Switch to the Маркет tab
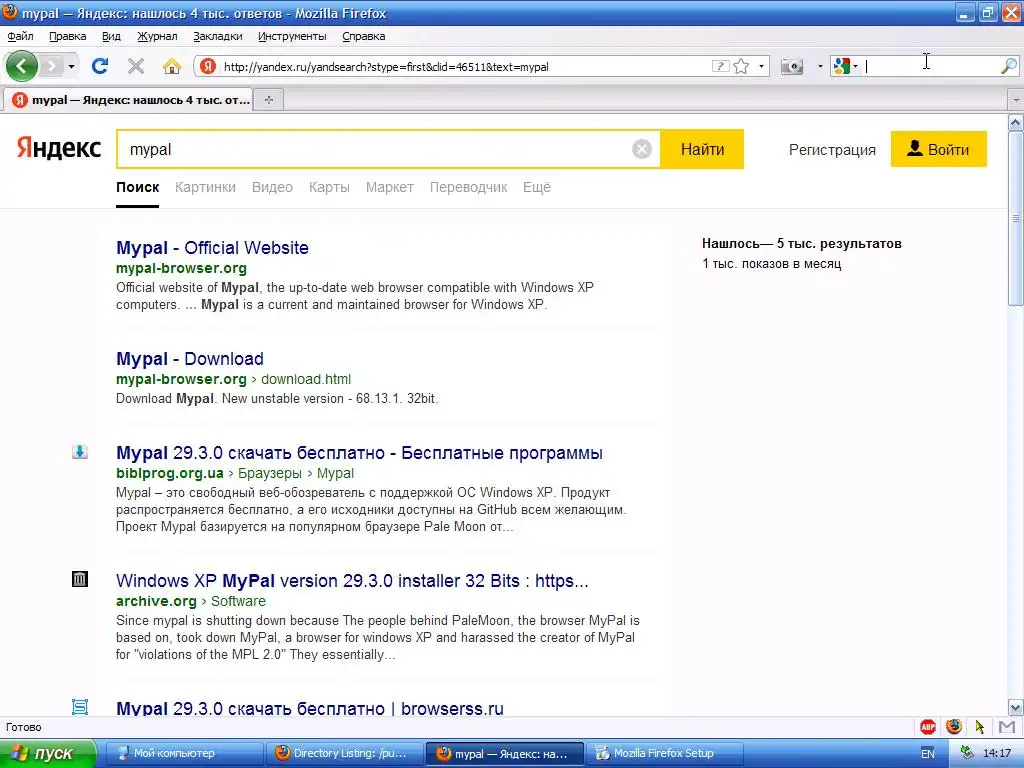The image size is (1024, 768). (x=390, y=187)
